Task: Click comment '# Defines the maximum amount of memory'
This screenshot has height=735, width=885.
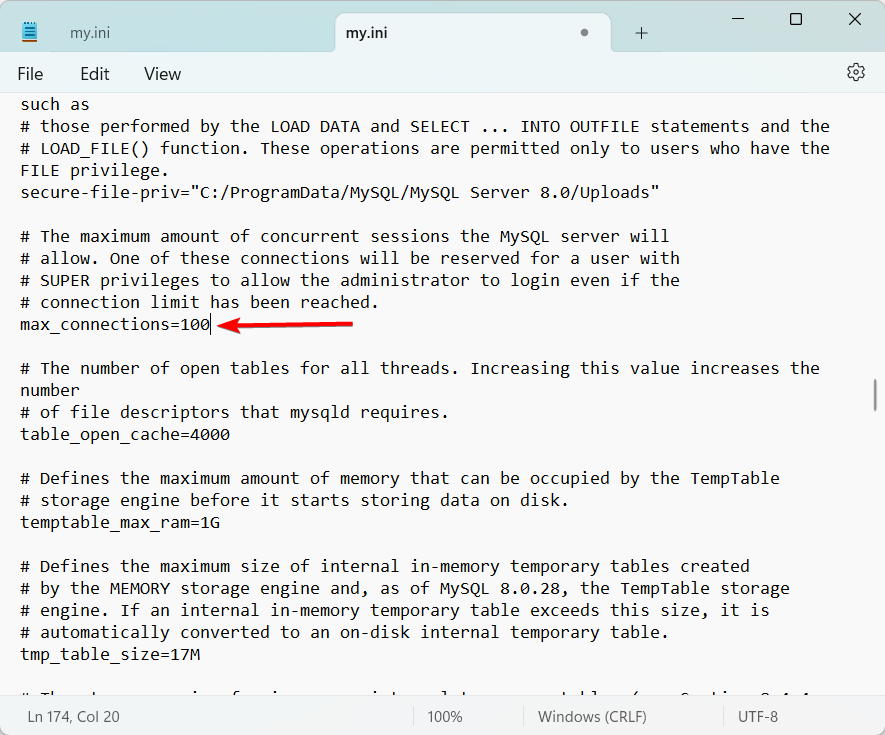Action: pyautogui.click(x=400, y=479)
